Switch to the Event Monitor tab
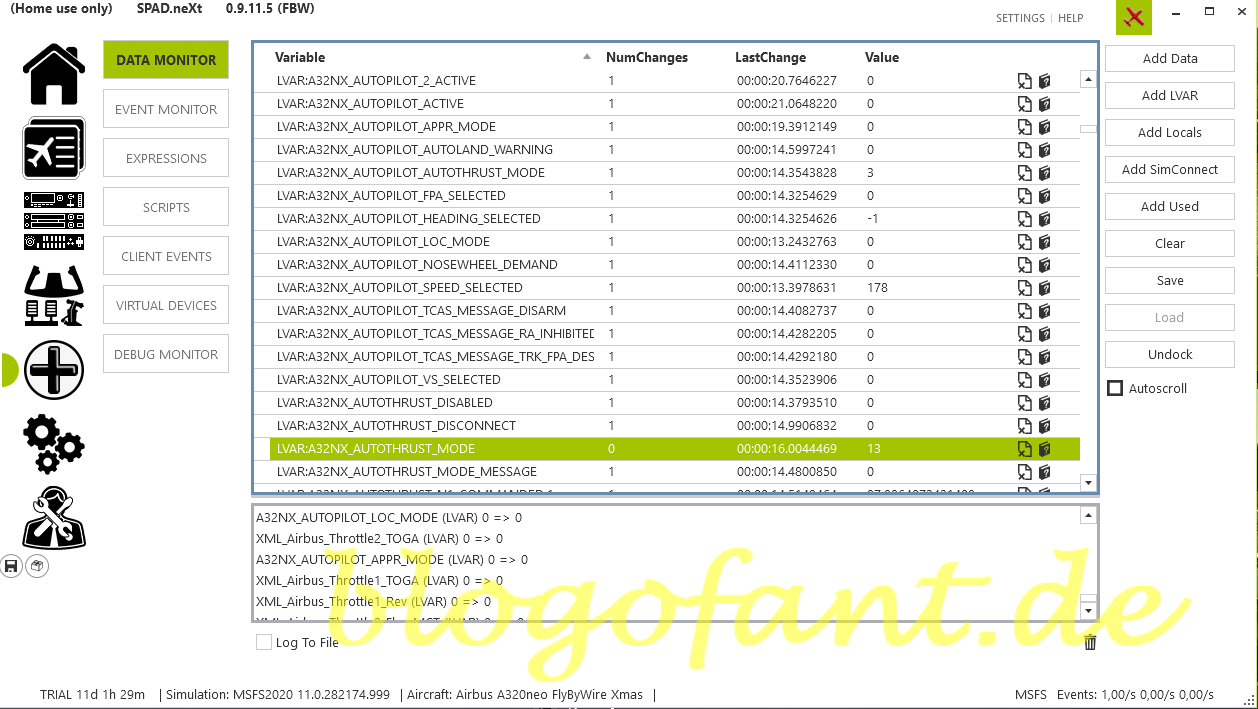This screenshot has height=709, width=1258. pyautogui.click(x=166, y=109)
